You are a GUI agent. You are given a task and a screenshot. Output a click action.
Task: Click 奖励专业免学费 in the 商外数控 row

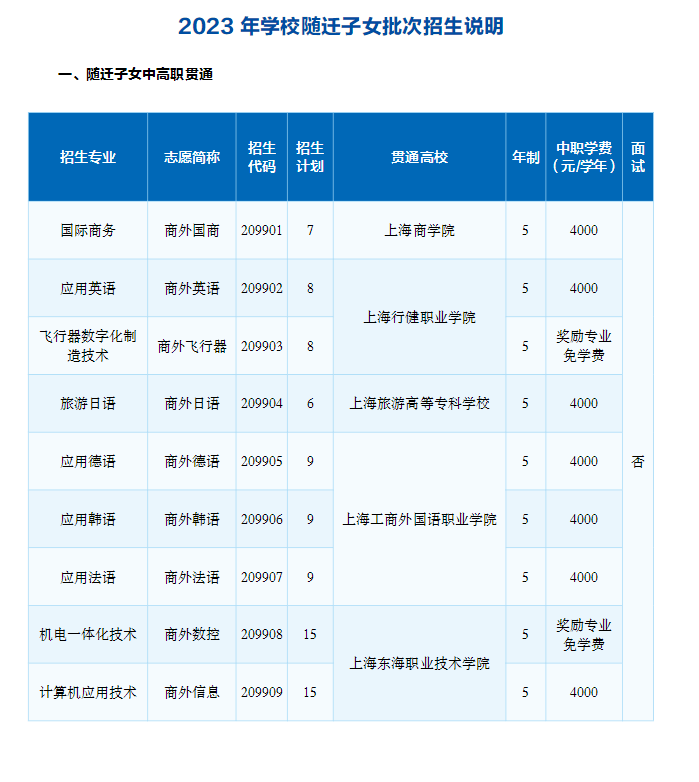point(584,634)
